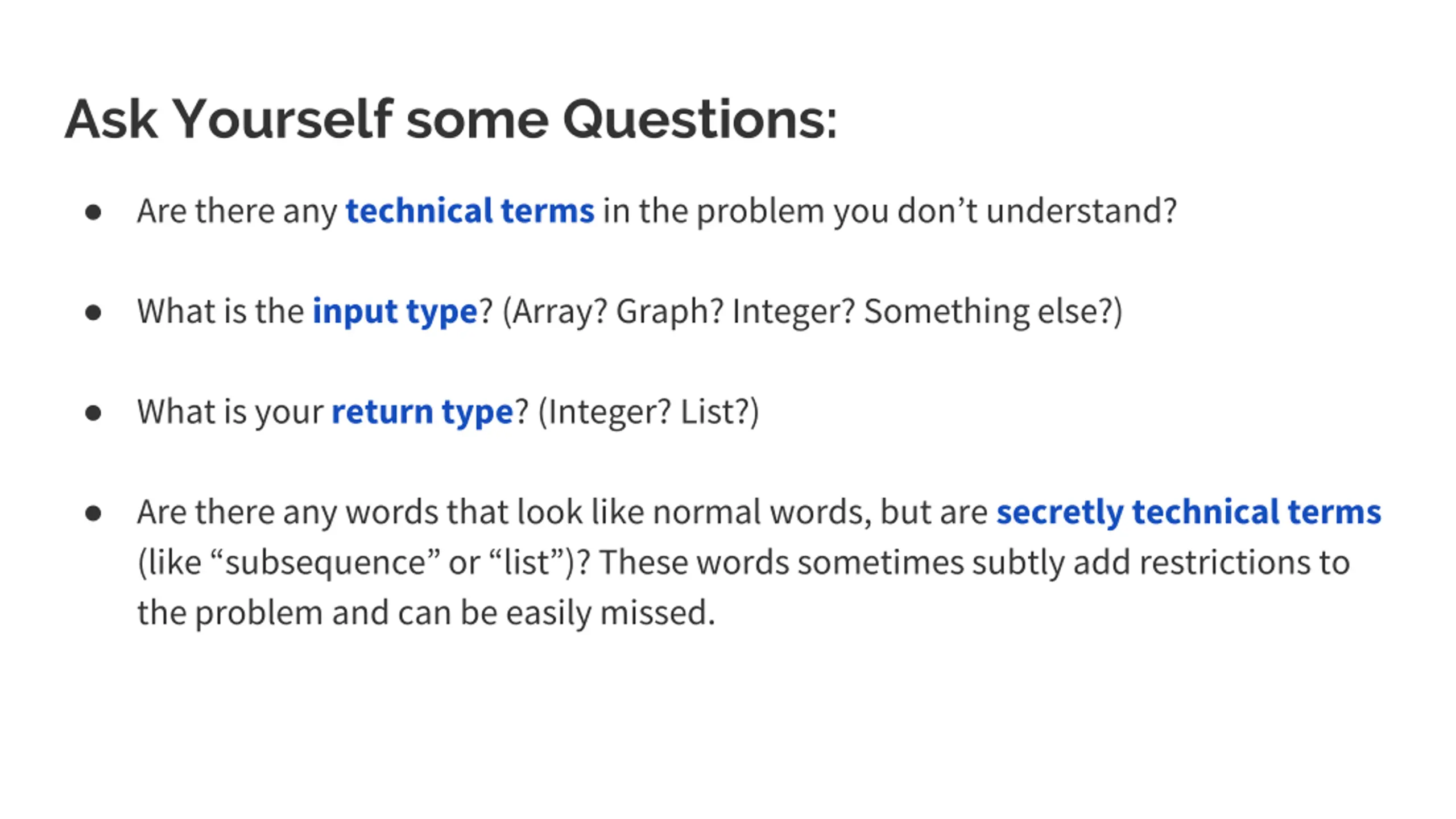
Task: Click the word "Questions:" in the heading
Action: [700, 119]
